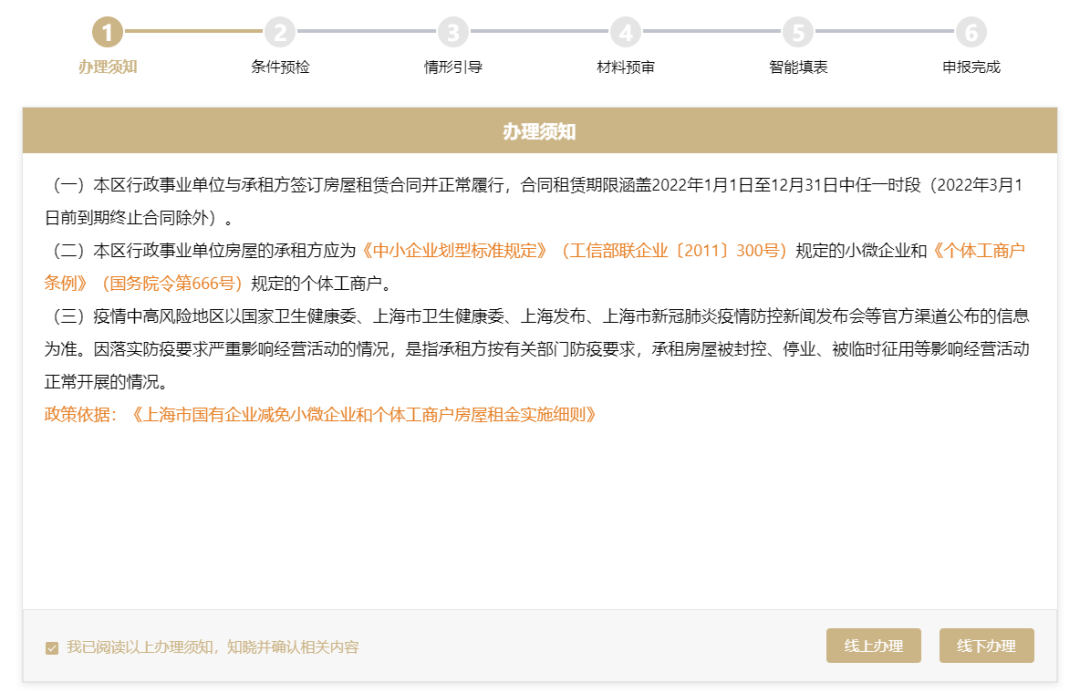Screen dimensions: 1080x693
Task: Select the step 4 numbered circle
Action: pyautogui.click(x=626, y=32)
